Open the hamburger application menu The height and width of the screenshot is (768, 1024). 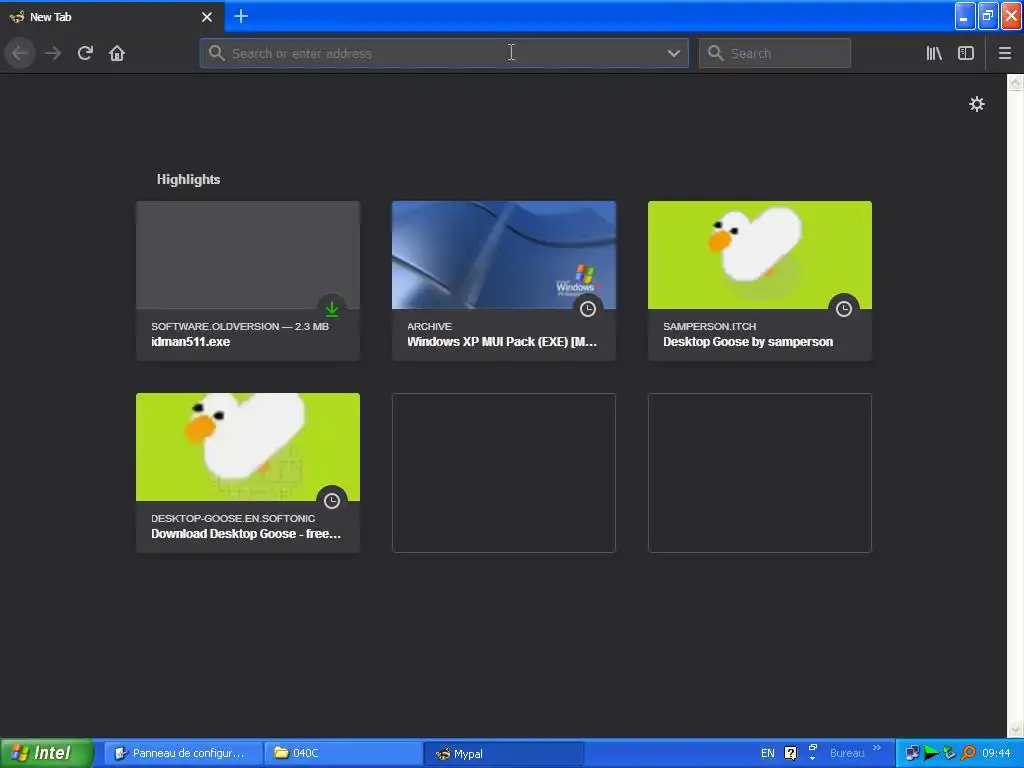point(1005,53)
